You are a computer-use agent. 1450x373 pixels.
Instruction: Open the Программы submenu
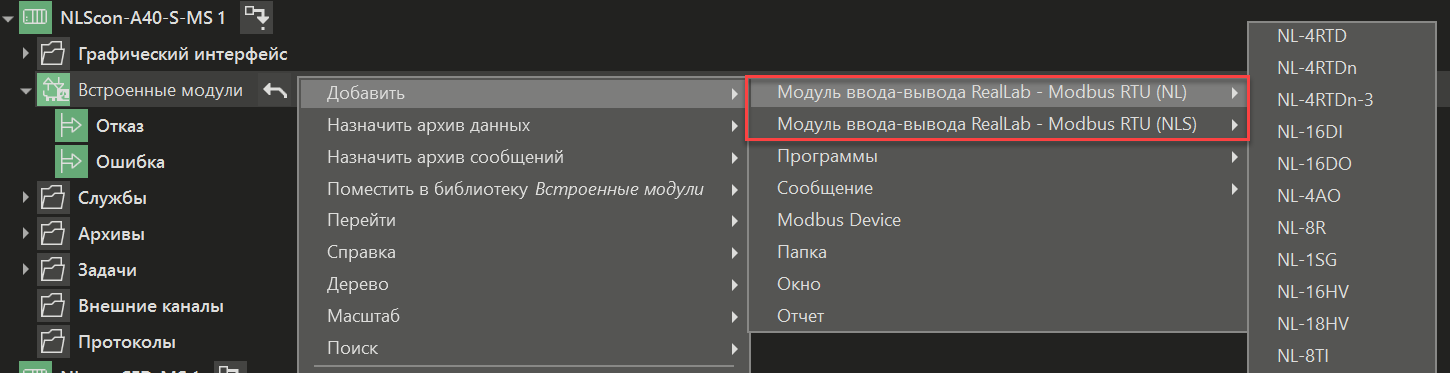(998, 157)
